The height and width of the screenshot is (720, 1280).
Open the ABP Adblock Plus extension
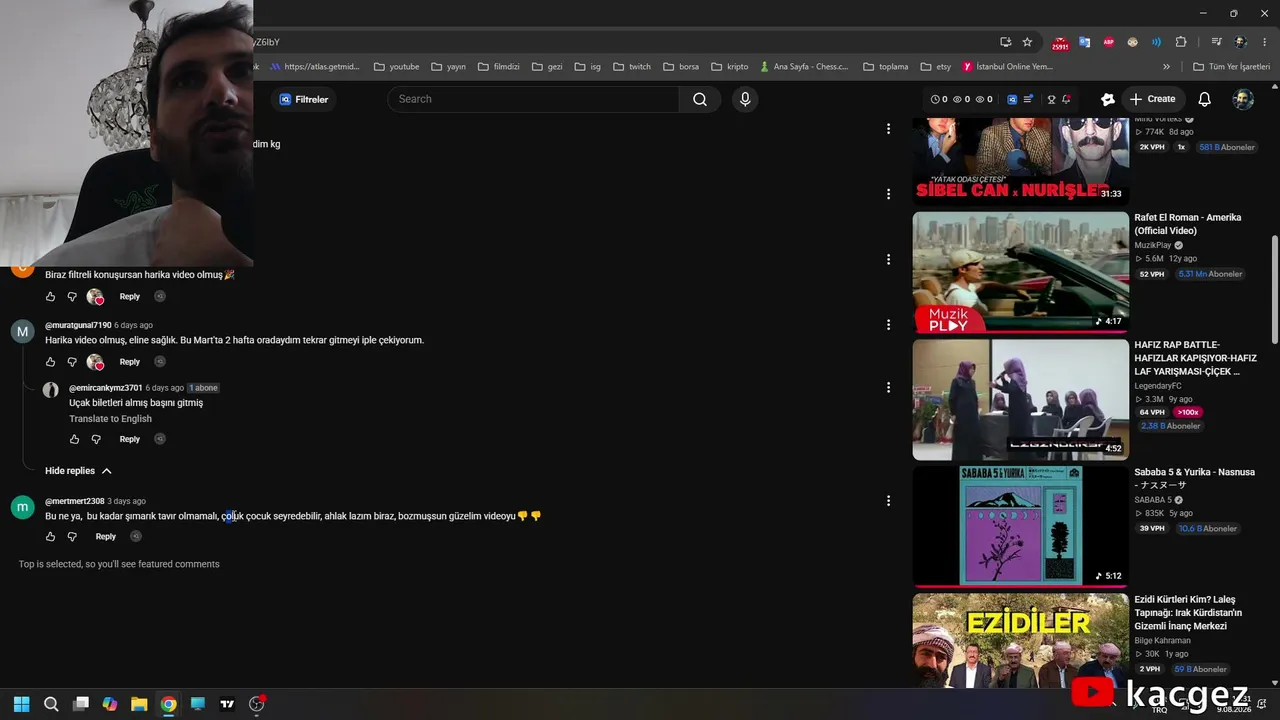click(x=1108, y=42)
